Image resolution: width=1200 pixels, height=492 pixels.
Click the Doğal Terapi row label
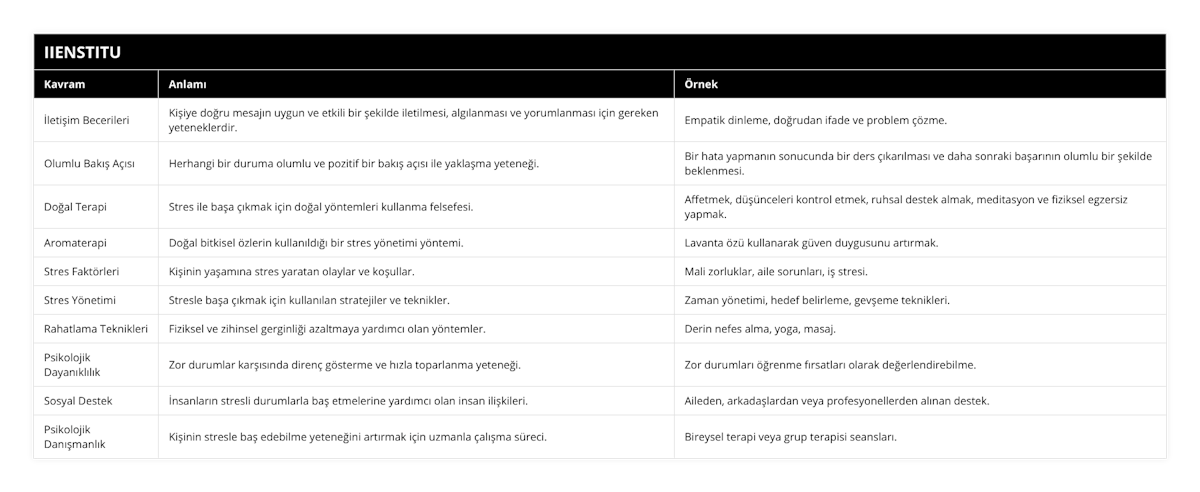76,207
